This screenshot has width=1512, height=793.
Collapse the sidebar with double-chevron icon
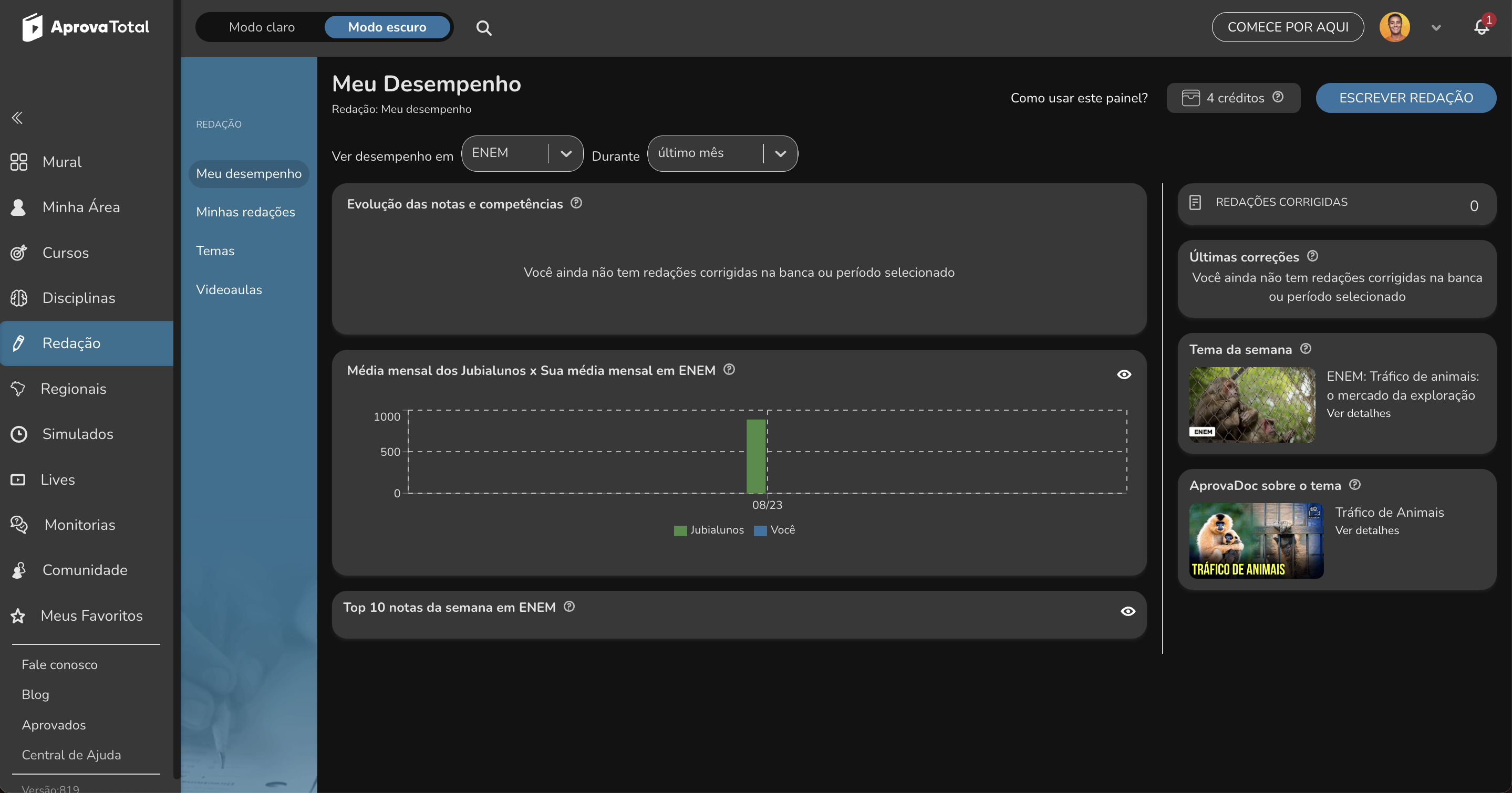pyautogui.click(x=17, y=118)
